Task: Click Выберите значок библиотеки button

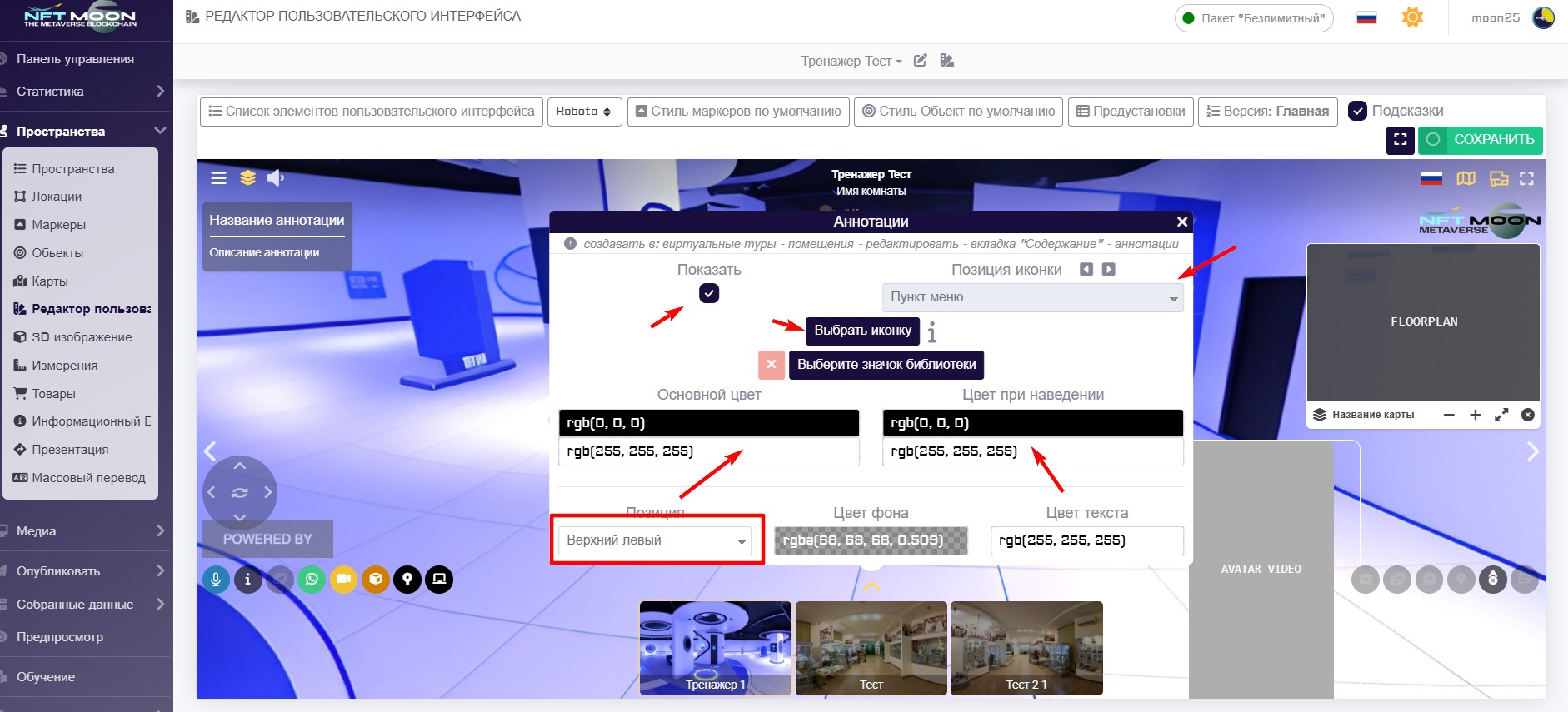Action: 886,365
